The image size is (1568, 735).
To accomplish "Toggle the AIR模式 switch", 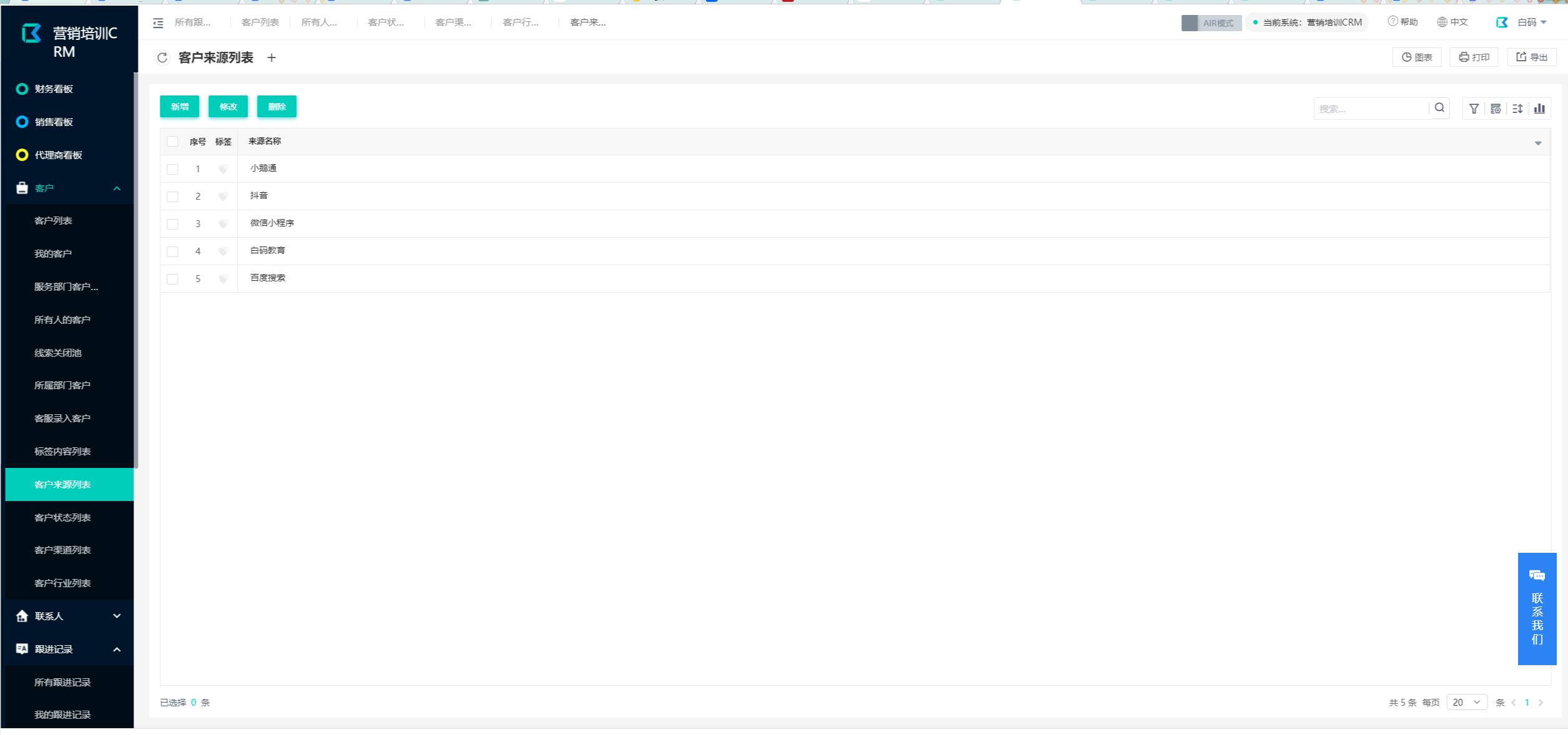I will tap(1211, 23).
